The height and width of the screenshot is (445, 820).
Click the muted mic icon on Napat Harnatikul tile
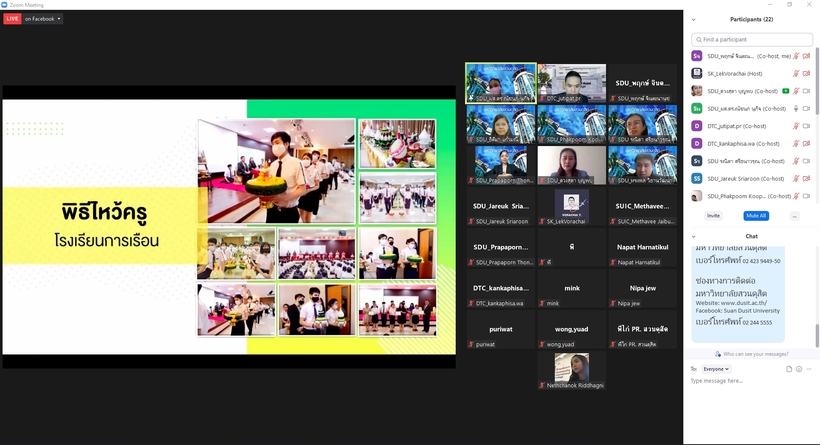613,263
